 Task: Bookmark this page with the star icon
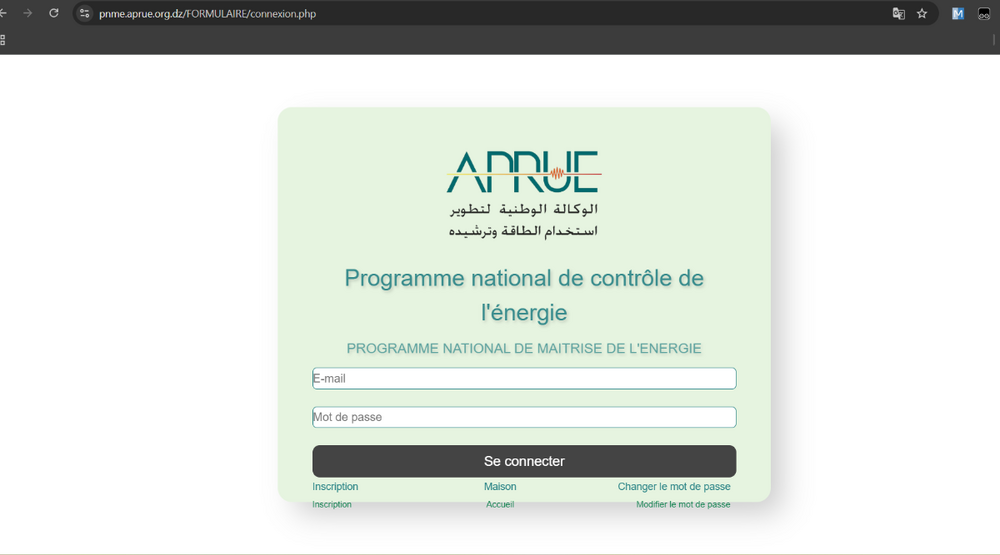pos(922,13)
